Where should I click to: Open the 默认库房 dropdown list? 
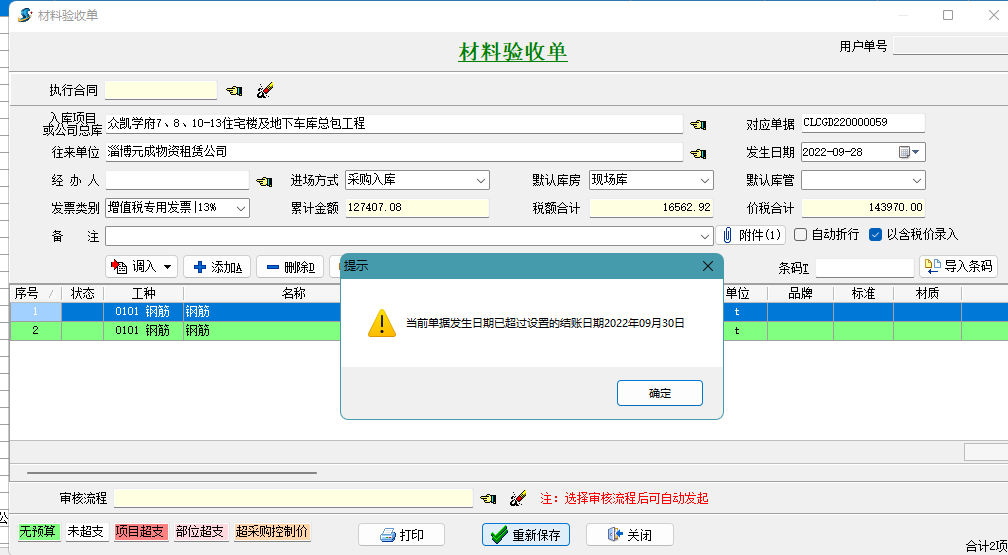pyautogui.click(x=705, y=181)
